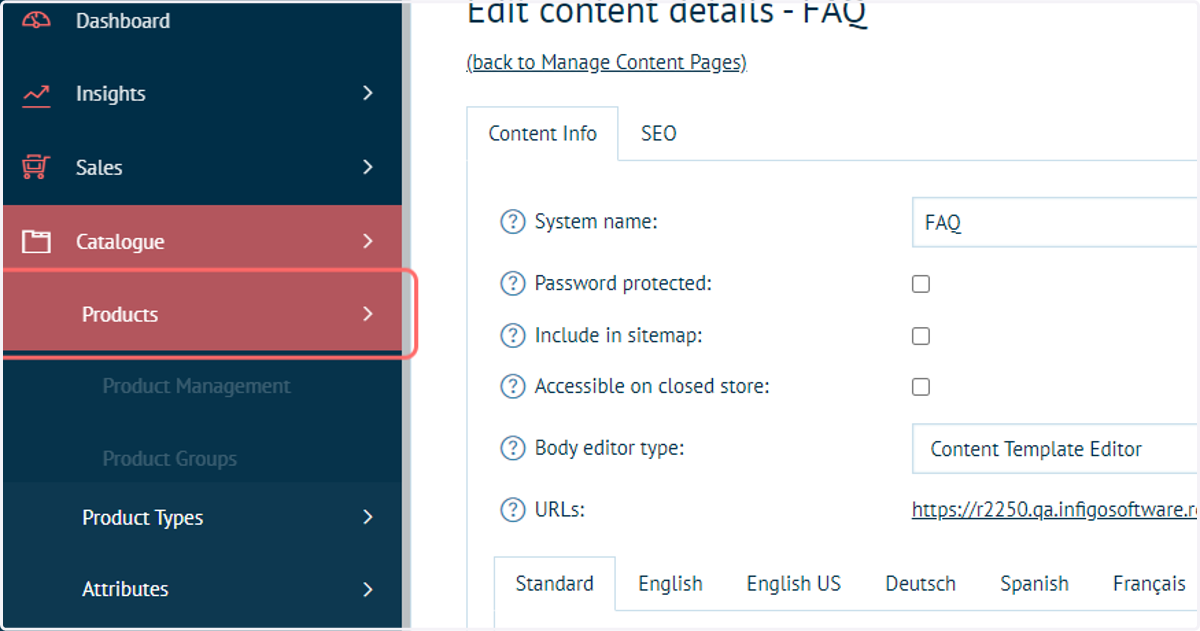This screenshot has height=631, width=1200.
Task: Switch to the SEO tab
Action: click(x=659, y=133)
